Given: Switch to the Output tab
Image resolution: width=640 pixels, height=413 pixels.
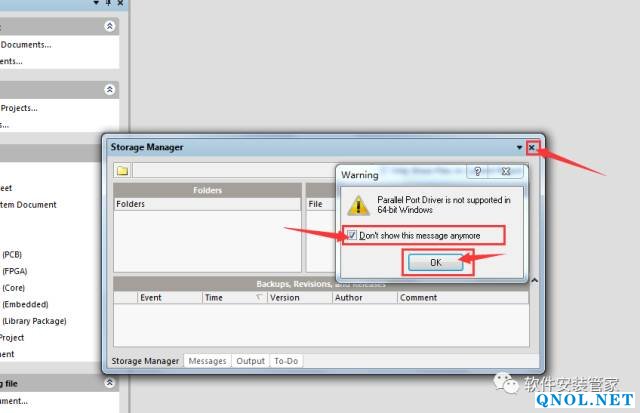Looking at the screenshot, I should coord(250,361).
